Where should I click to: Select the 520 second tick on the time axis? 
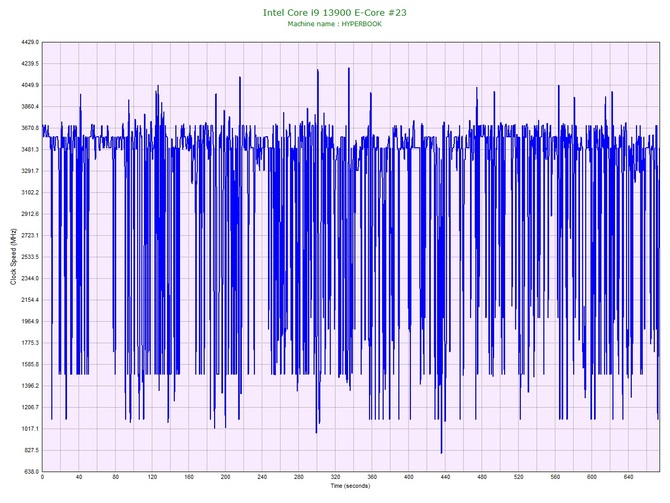pos(519,478)
